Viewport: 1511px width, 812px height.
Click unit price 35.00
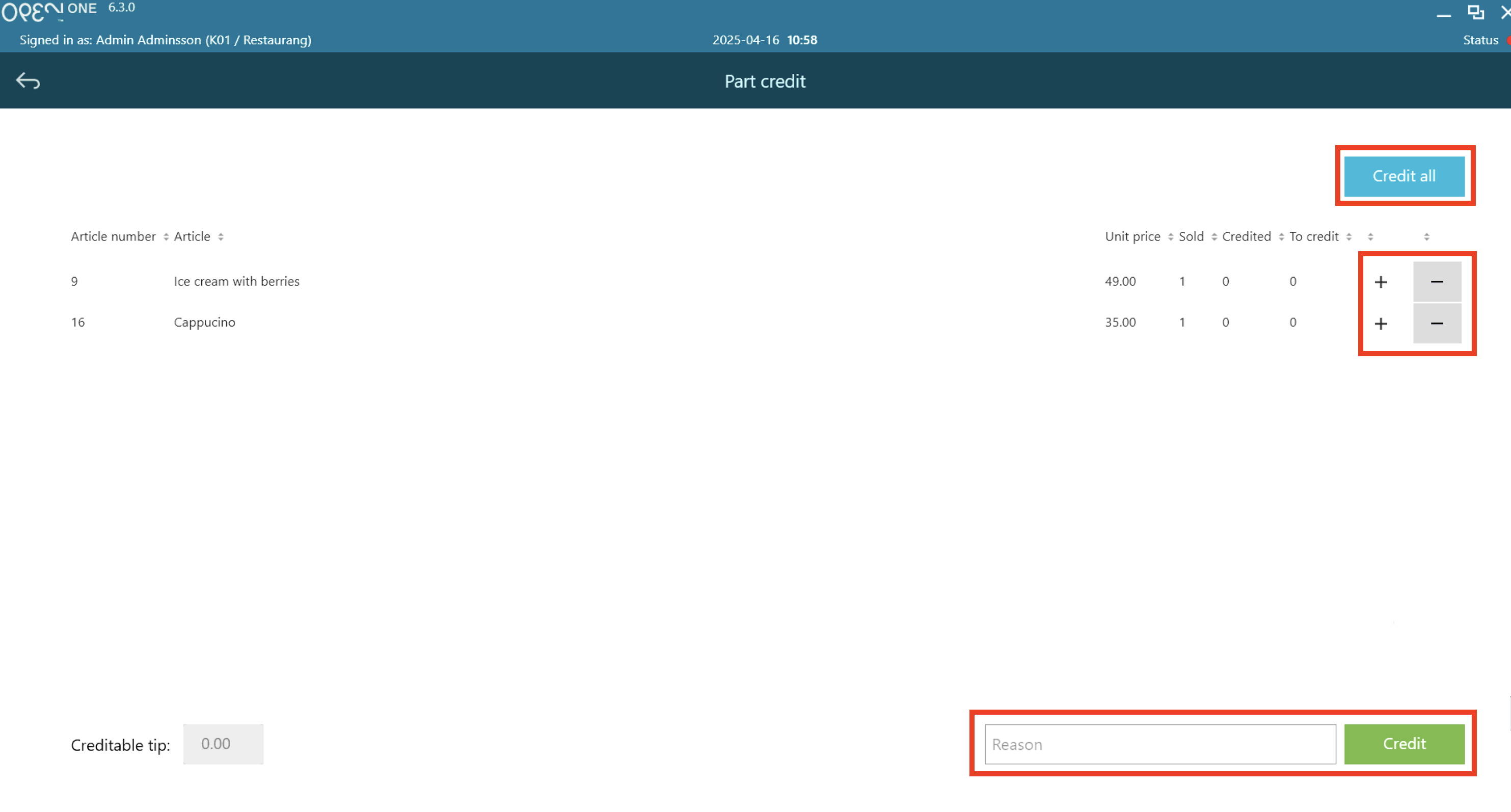point(1120,322)
